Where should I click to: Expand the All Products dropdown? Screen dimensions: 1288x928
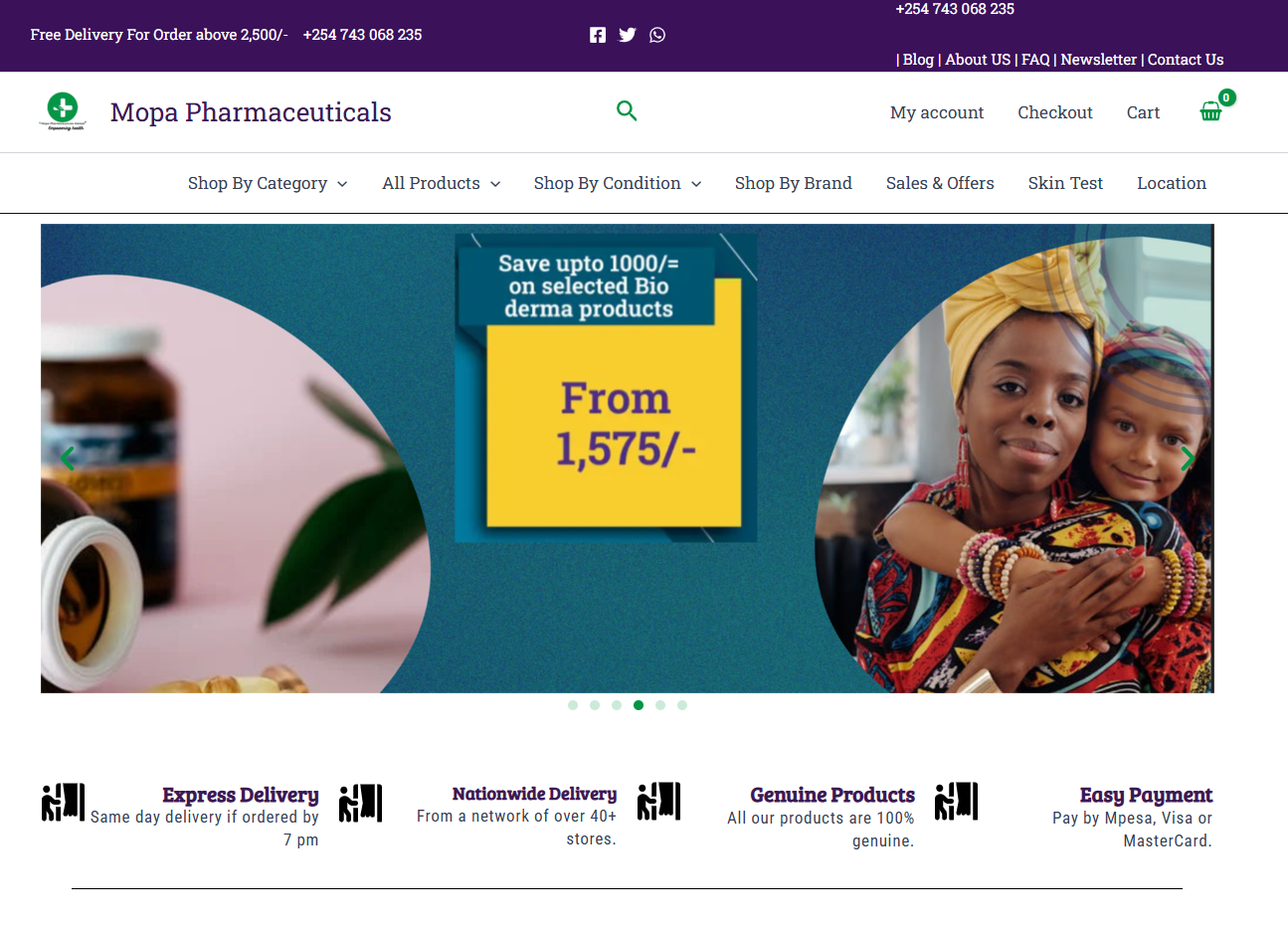point(442,183)
